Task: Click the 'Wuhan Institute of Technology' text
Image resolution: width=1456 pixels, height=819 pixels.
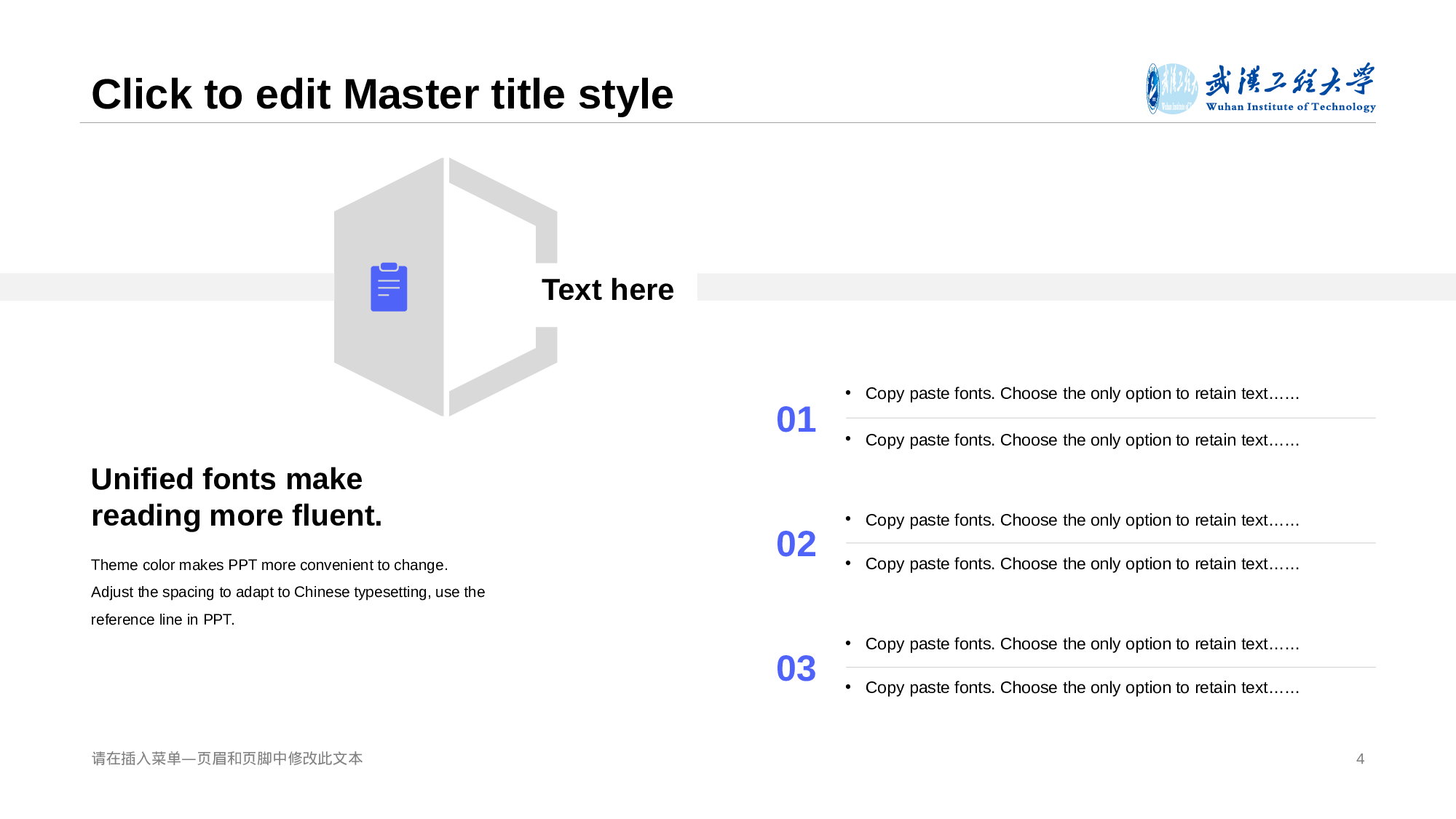Action: pos(1290,107)
